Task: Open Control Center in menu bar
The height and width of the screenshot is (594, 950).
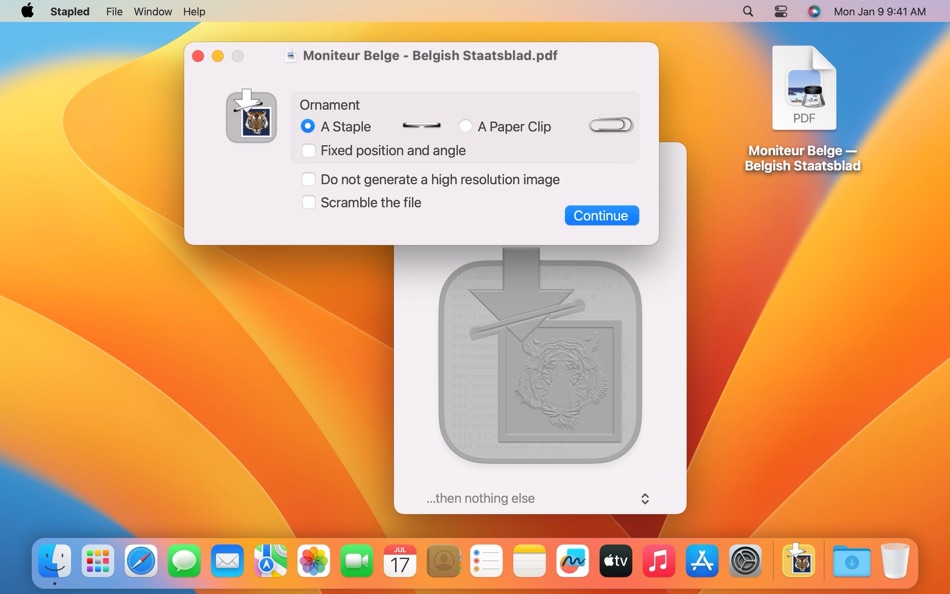Action: 781,11
